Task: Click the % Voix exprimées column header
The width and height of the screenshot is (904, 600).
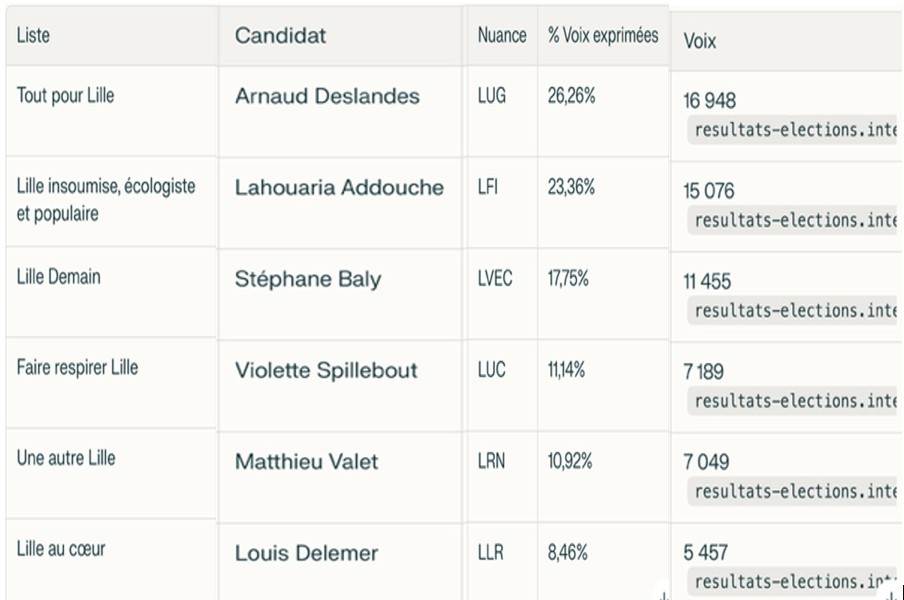Action: tap(603, 36)
